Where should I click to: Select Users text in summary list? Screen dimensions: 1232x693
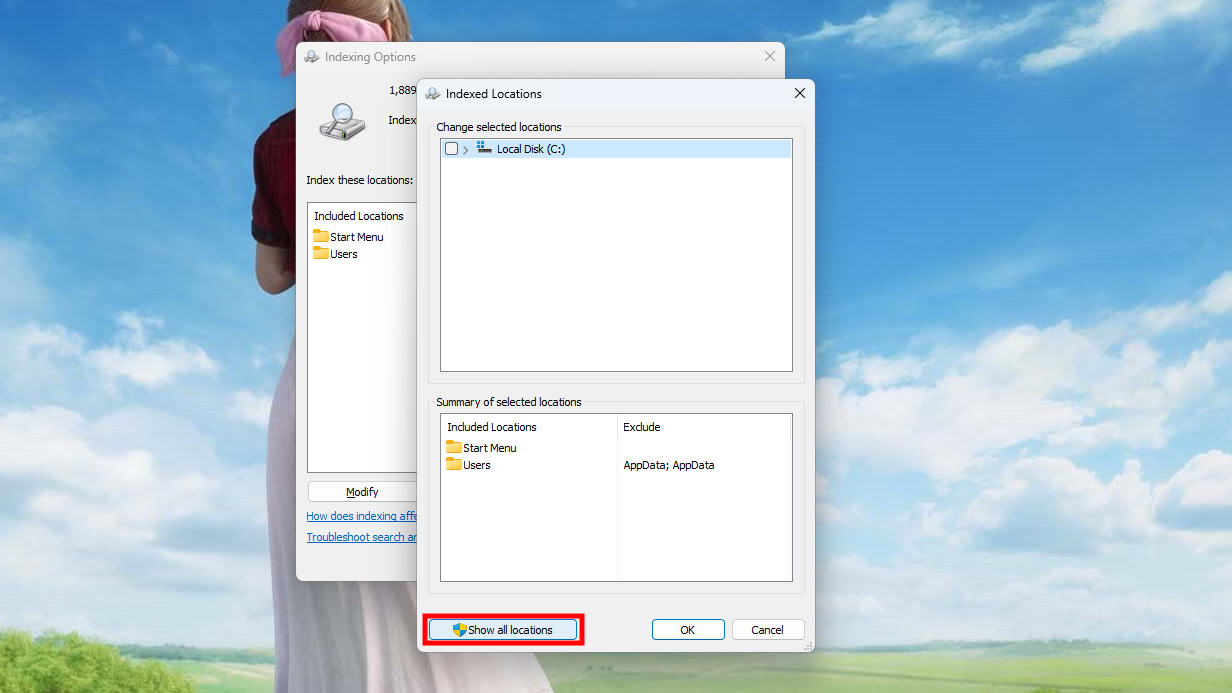click(477, 465)
